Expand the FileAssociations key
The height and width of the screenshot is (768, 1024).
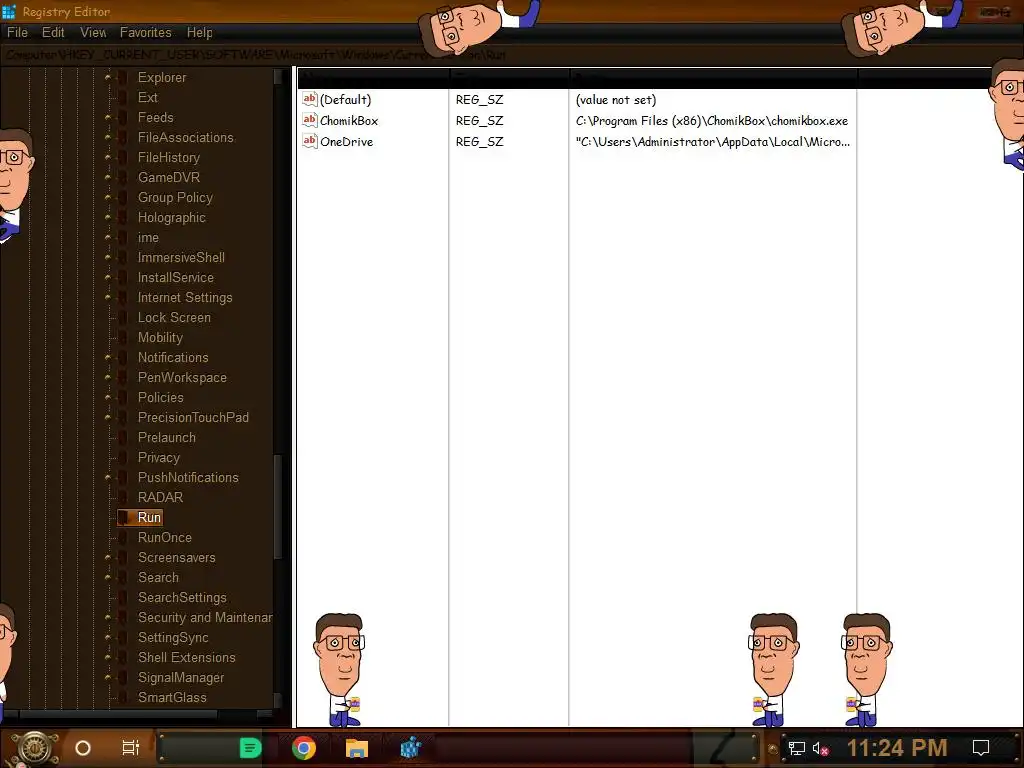[108, 137]
